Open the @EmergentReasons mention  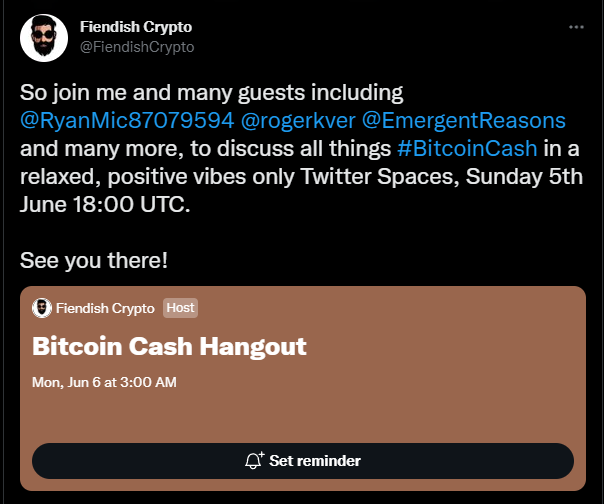click(464, 121)
